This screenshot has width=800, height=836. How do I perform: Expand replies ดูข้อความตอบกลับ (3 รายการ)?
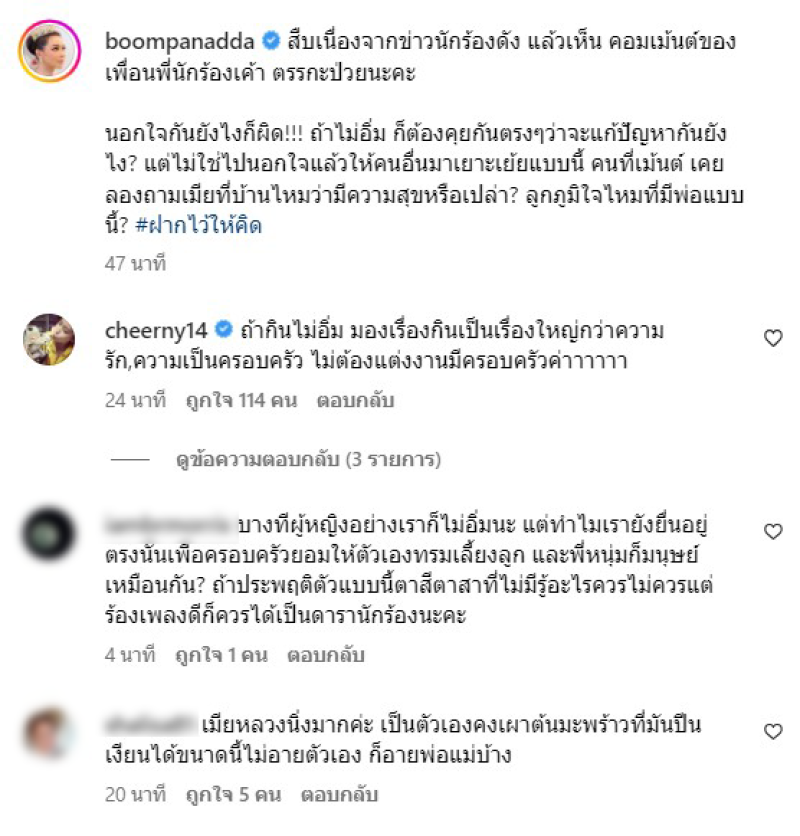coord(308,459)
